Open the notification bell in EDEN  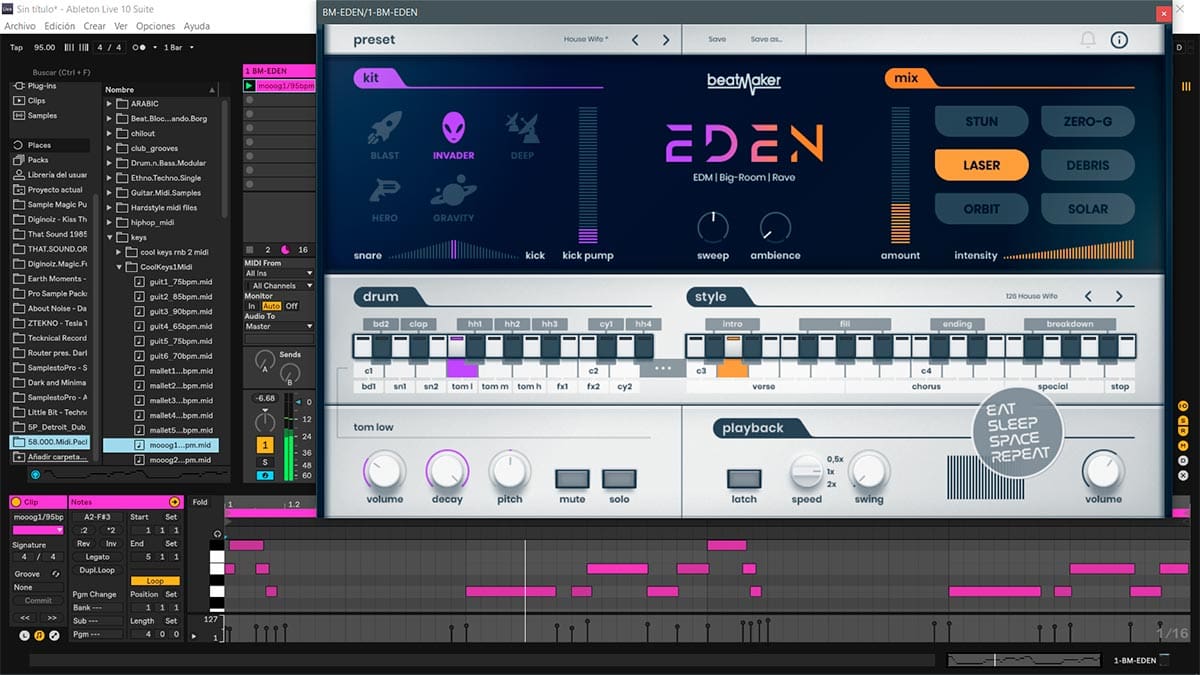(1088, 40)
